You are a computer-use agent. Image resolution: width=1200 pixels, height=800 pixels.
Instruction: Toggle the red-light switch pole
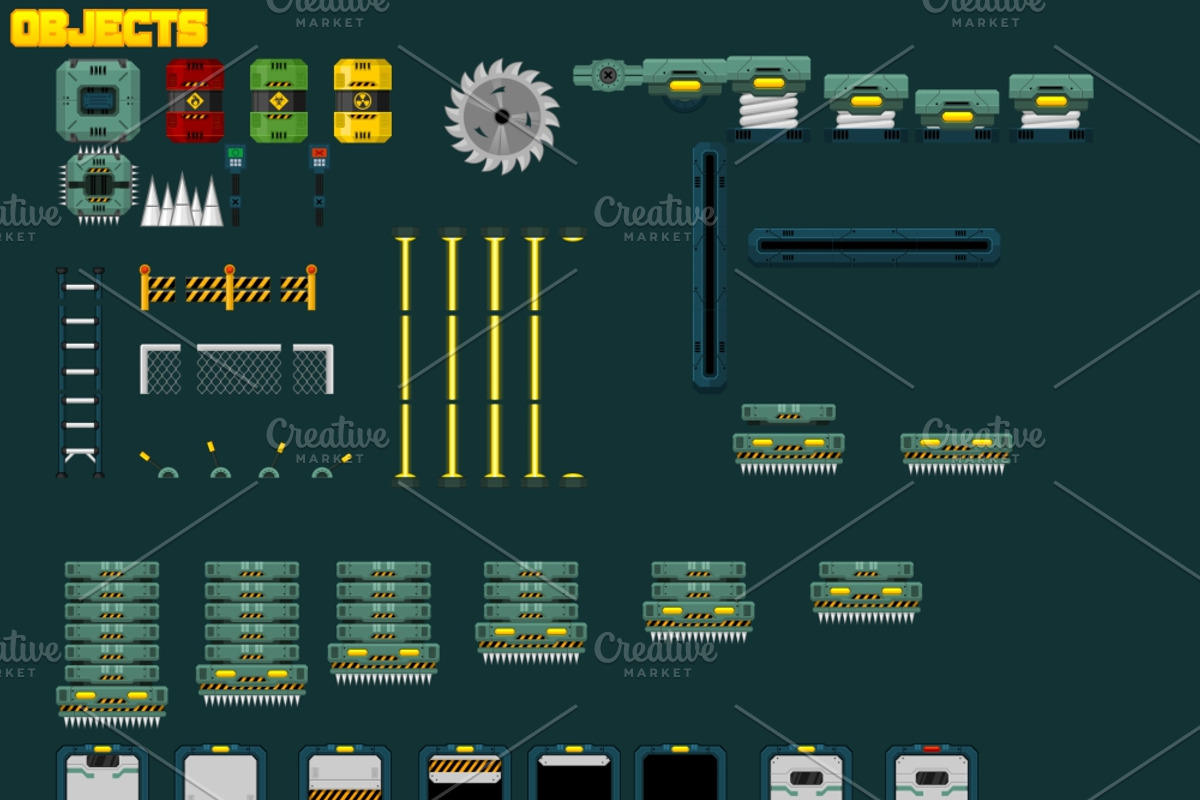[319, 185]
